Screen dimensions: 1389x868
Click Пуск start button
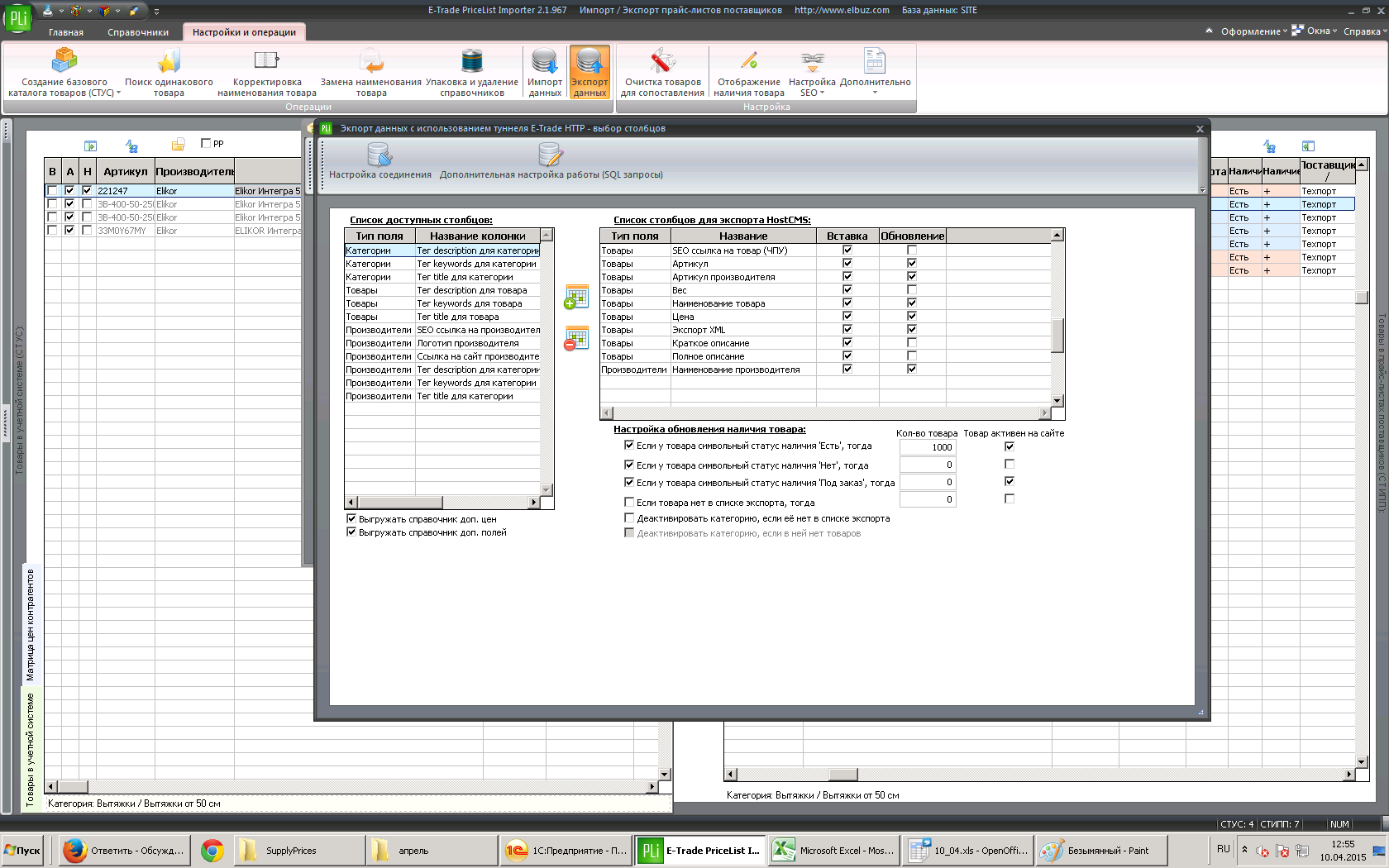23,850
